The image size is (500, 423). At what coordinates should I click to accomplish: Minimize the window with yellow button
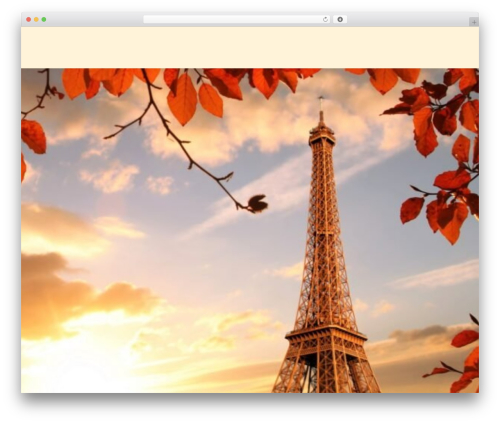point(36,20)
